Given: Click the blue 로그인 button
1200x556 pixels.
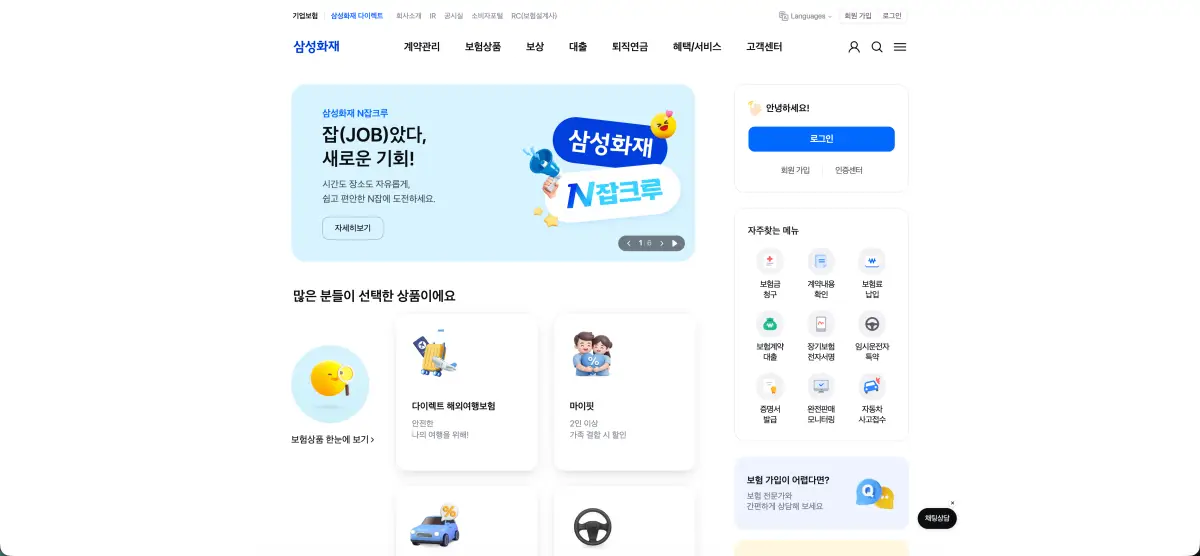Looking at the screenshot, I should click(x=821, y=139).
